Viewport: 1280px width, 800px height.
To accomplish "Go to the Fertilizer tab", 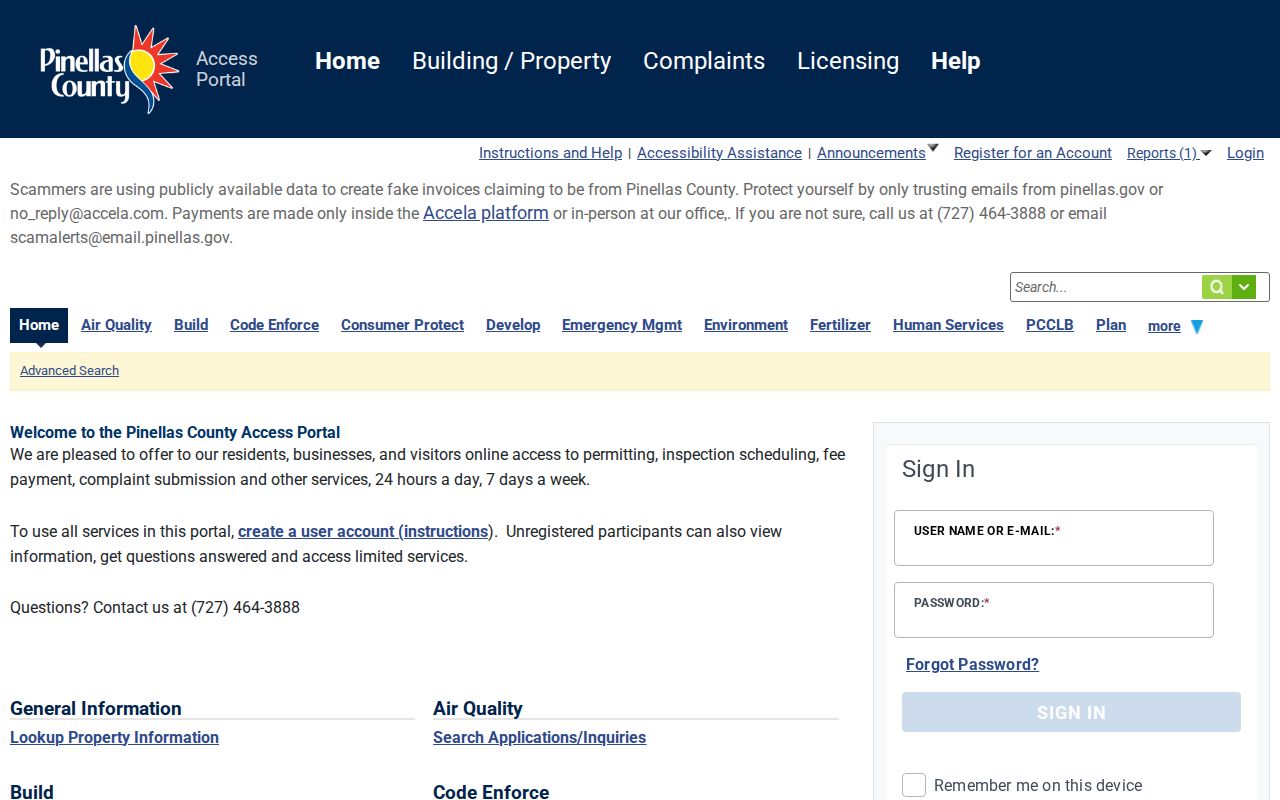I will 840,325.
